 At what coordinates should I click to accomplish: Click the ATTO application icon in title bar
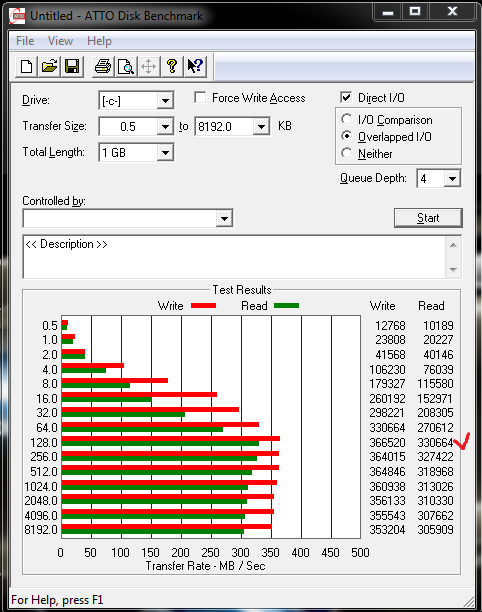click(x=18, y=16)
